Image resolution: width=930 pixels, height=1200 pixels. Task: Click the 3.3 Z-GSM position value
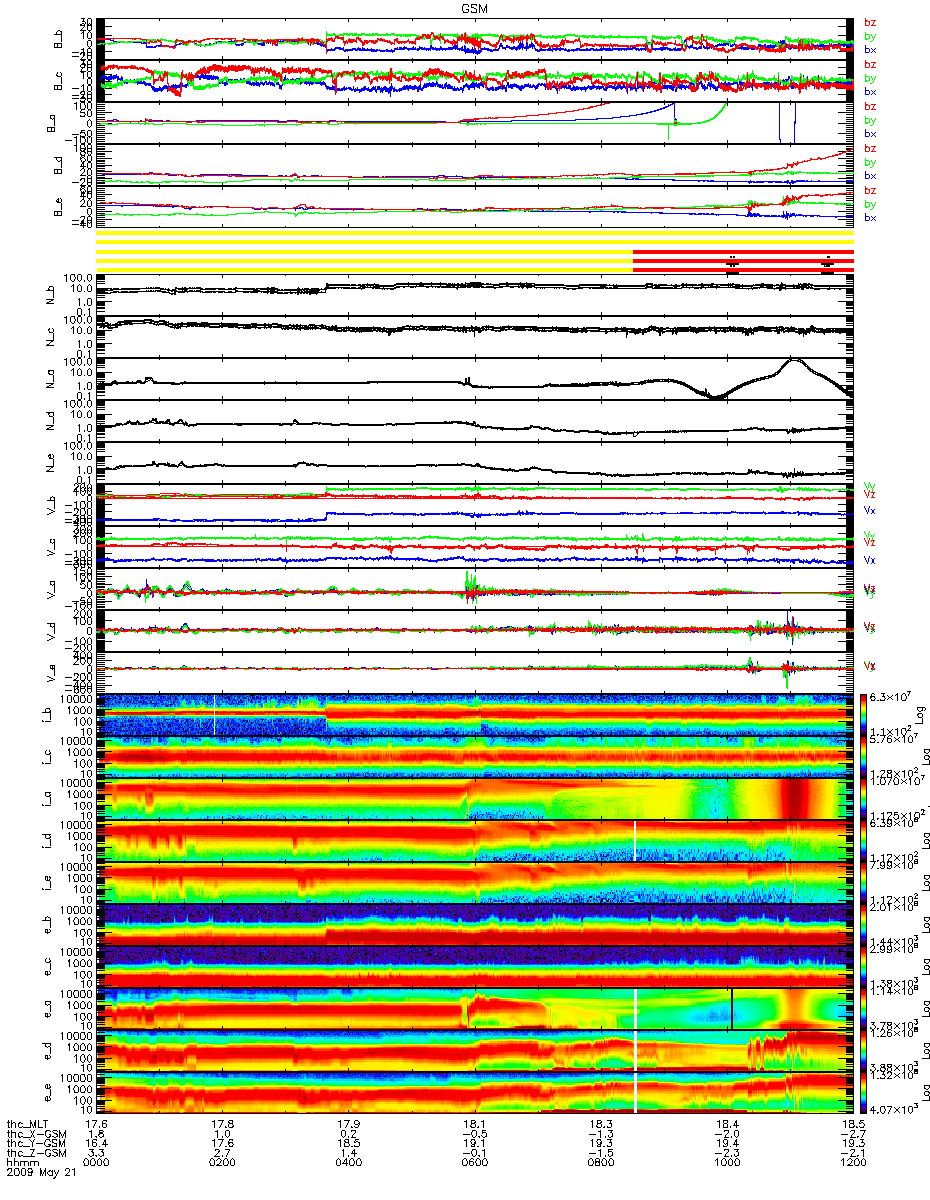click(x=95, y=1154)
